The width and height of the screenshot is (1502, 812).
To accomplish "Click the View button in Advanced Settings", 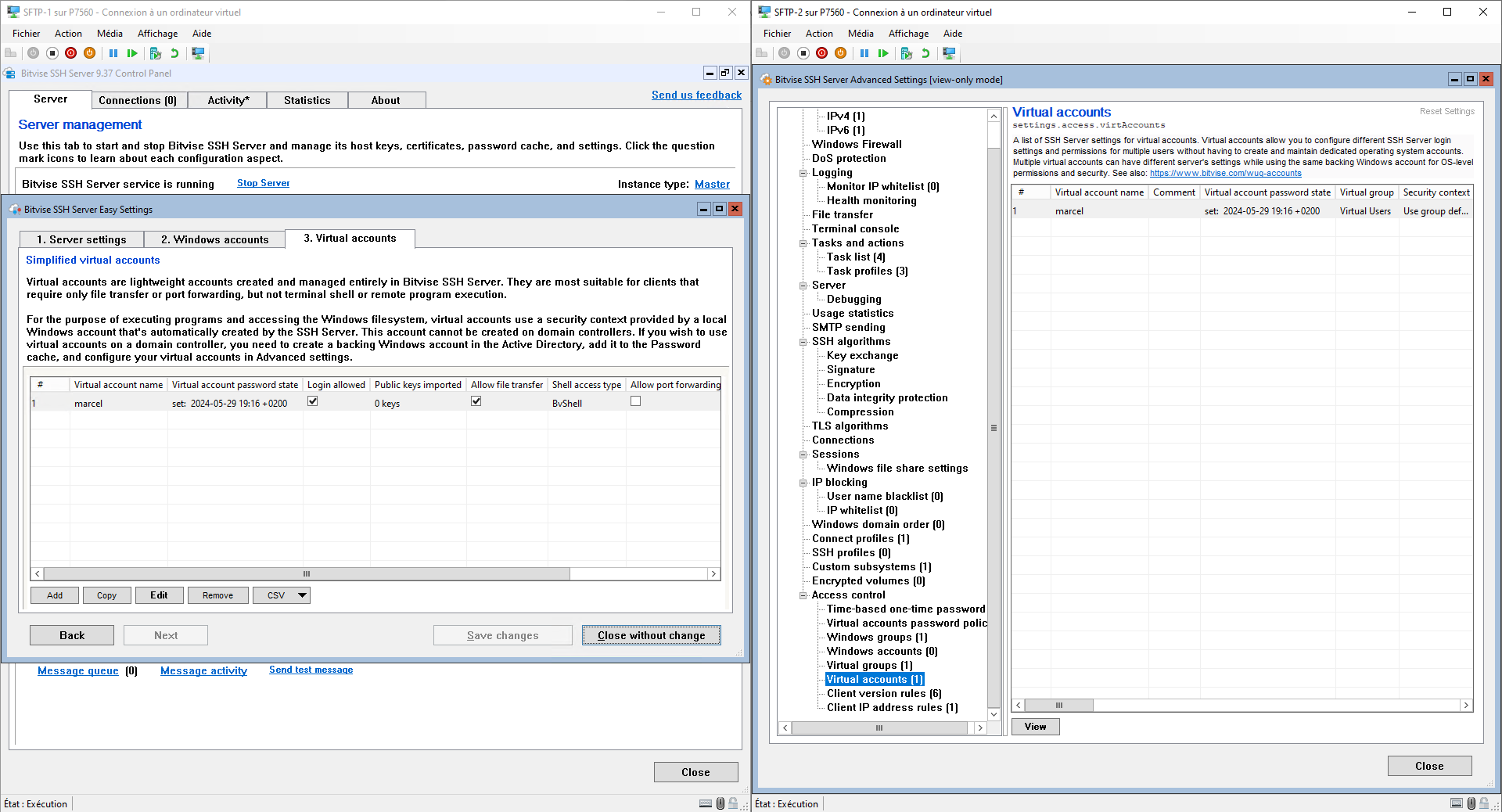I will [x=1035, y=727].
